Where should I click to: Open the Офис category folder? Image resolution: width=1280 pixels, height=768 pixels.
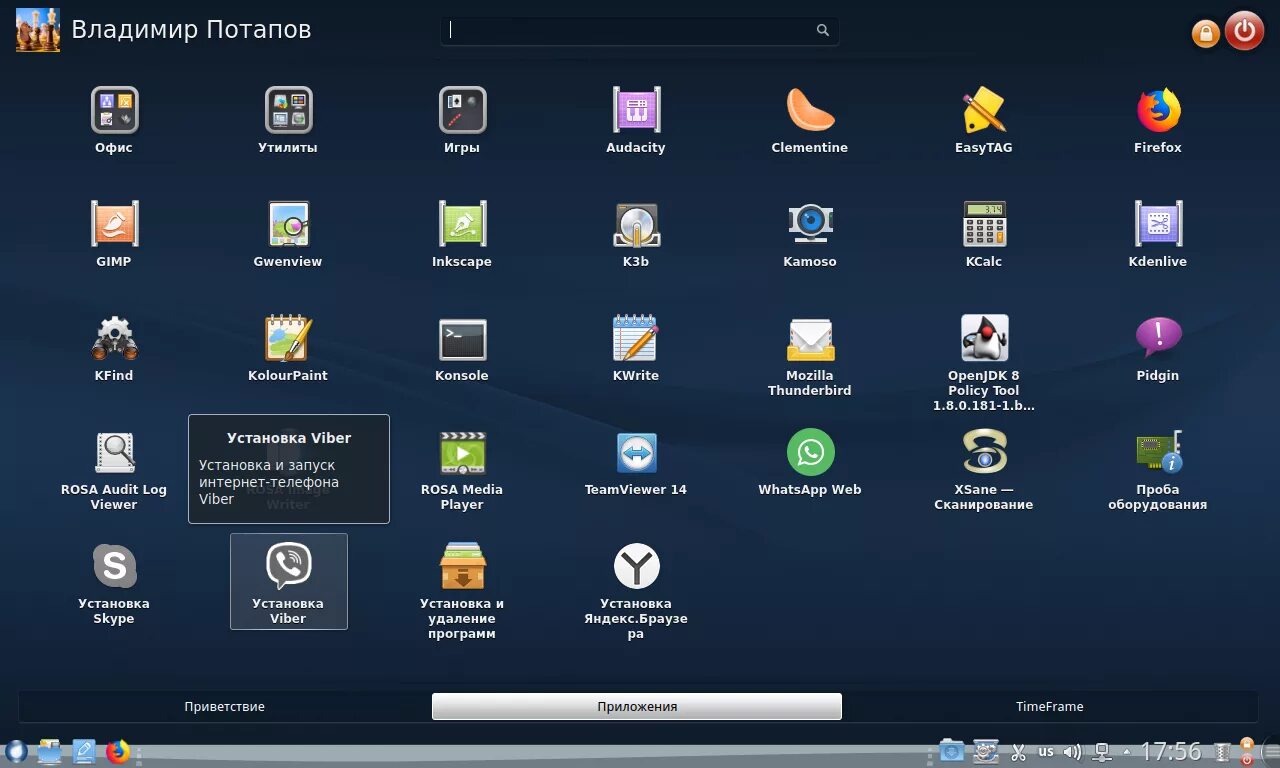click(x=114, y=120)
